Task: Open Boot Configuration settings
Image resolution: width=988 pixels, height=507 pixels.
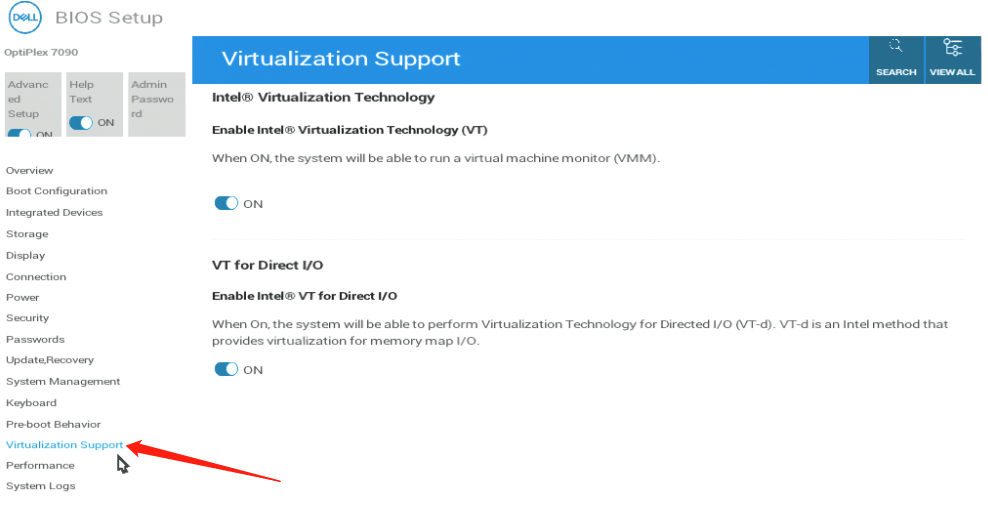Action: (57, 191)
